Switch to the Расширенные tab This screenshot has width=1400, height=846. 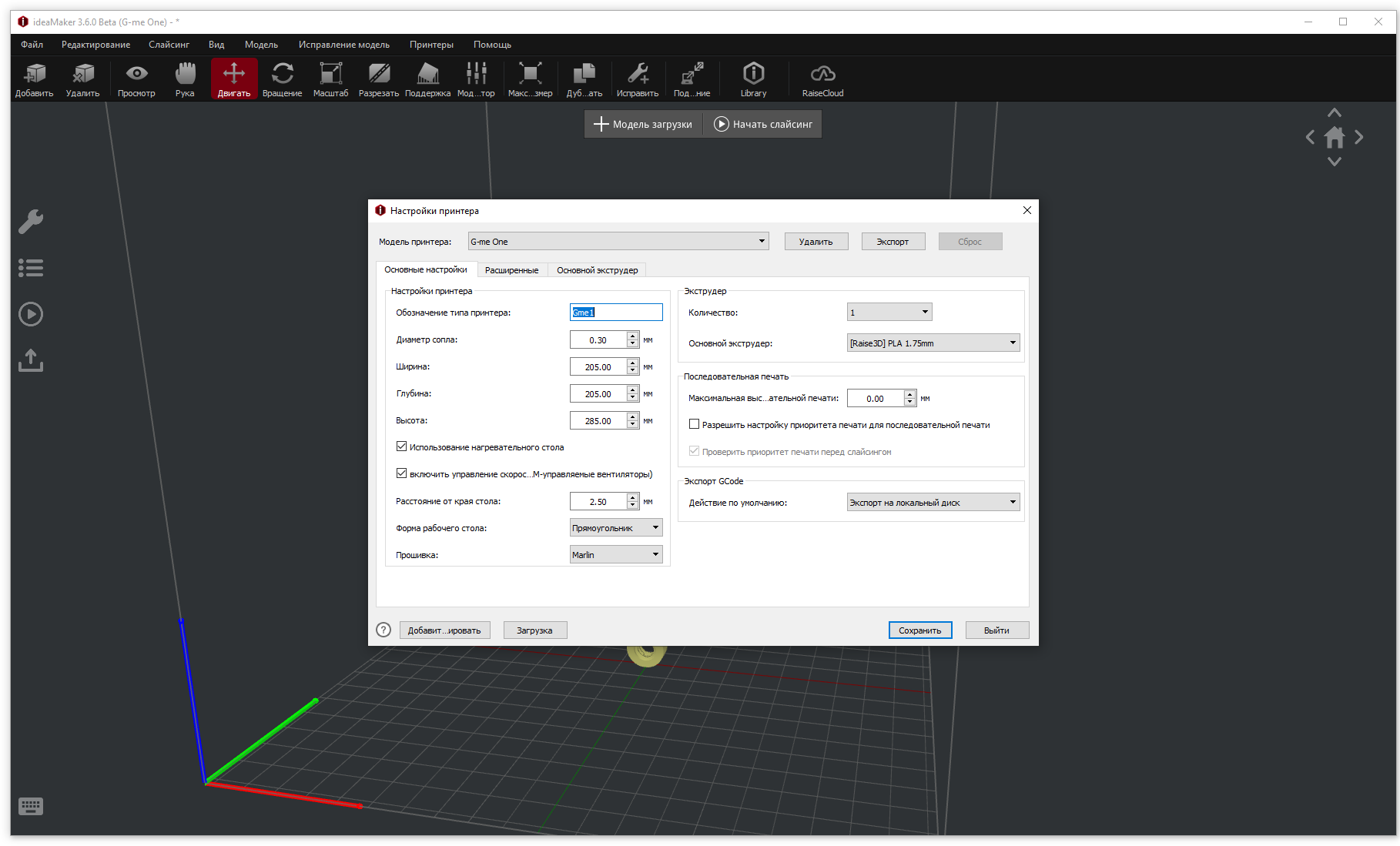511,270
